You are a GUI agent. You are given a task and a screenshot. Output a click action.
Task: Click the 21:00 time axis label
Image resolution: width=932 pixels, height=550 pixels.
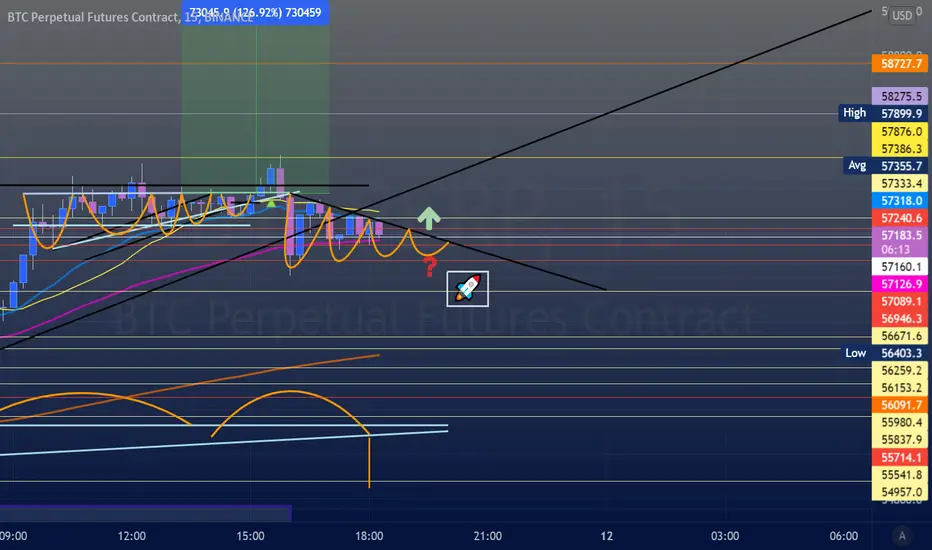[487, 536]
